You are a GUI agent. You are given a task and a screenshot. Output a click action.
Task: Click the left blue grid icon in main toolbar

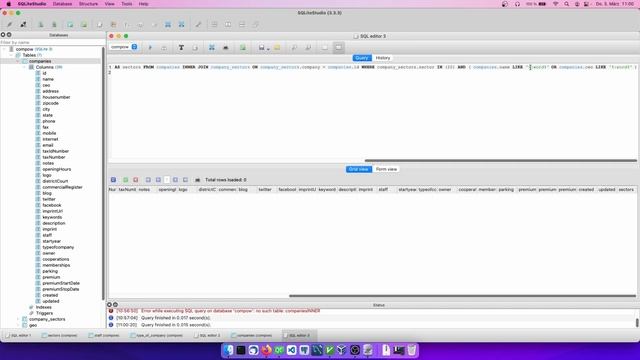point(168,24)
